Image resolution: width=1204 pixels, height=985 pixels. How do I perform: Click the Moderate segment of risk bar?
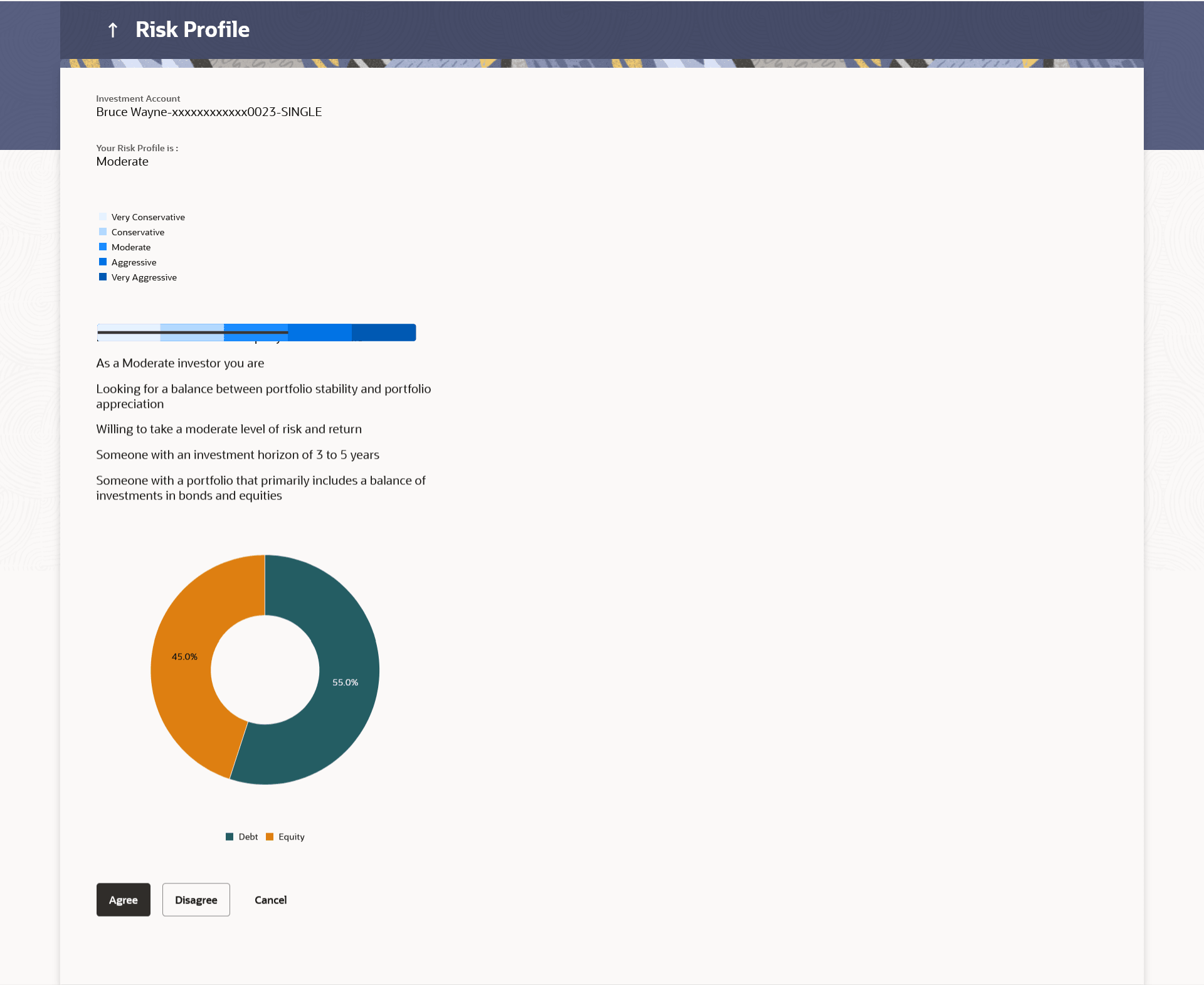point(256,337)
